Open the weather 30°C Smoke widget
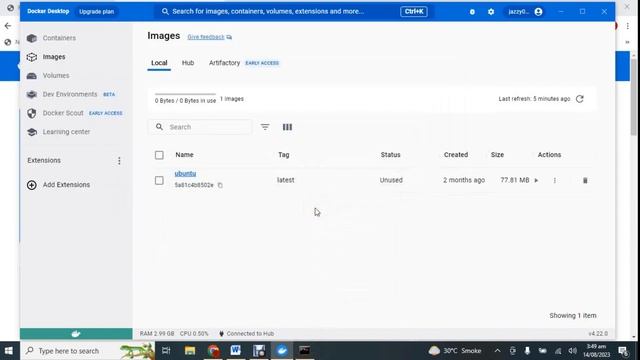This screenshot has height=360, width=640. click(455, 351)
